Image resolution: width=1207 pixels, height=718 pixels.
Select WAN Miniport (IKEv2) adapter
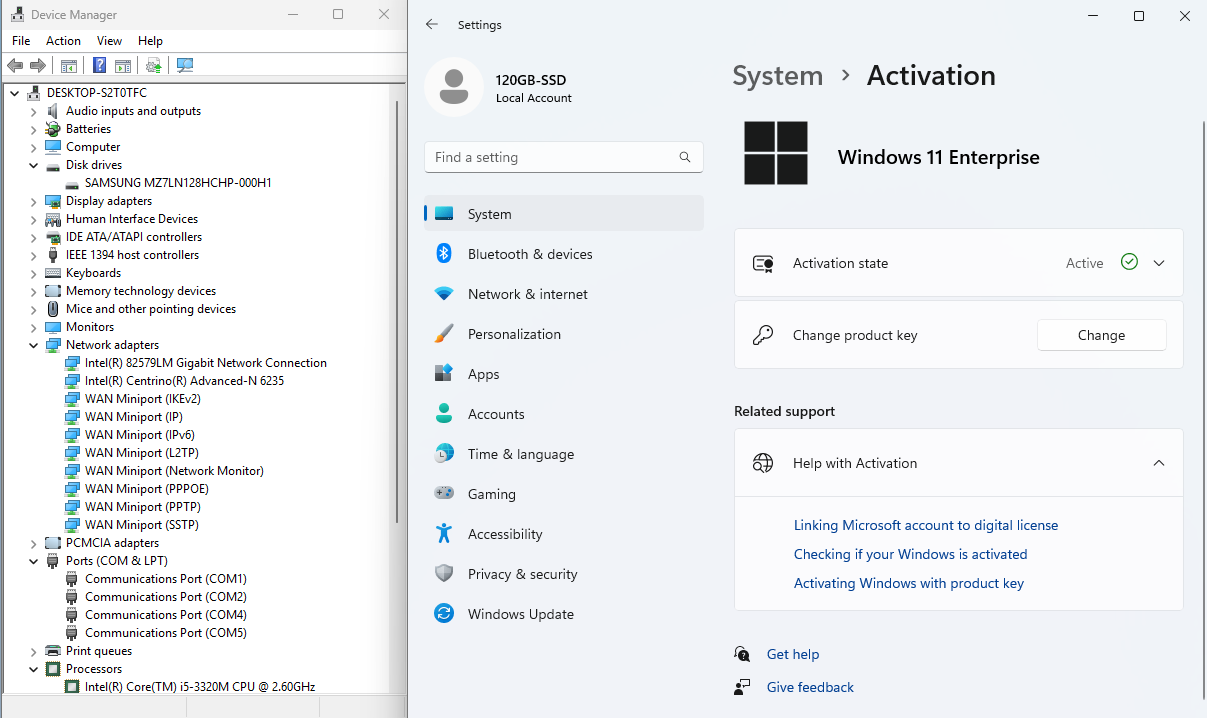point(143,399)
